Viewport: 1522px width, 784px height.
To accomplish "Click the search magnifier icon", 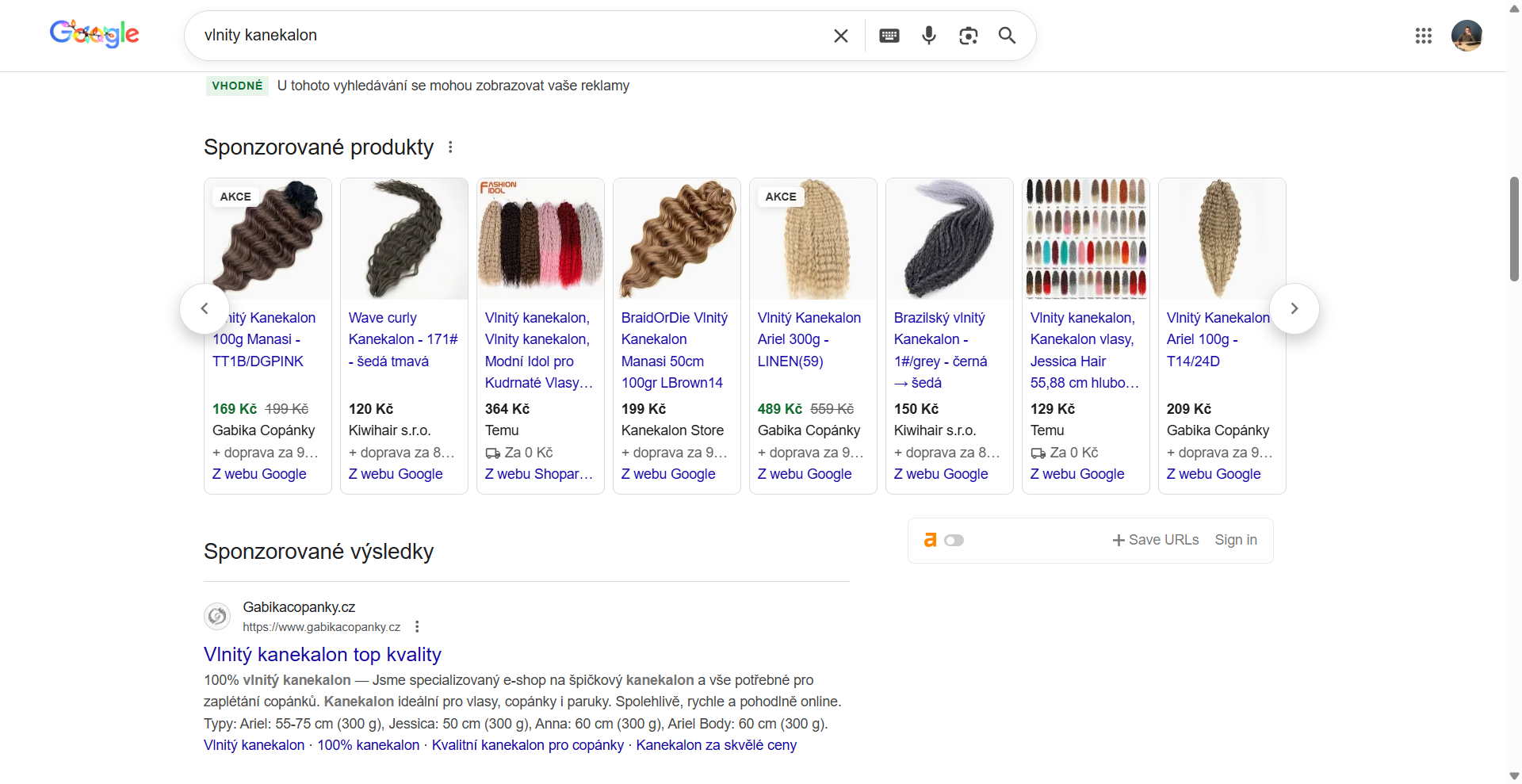I will coord(1007,36).
